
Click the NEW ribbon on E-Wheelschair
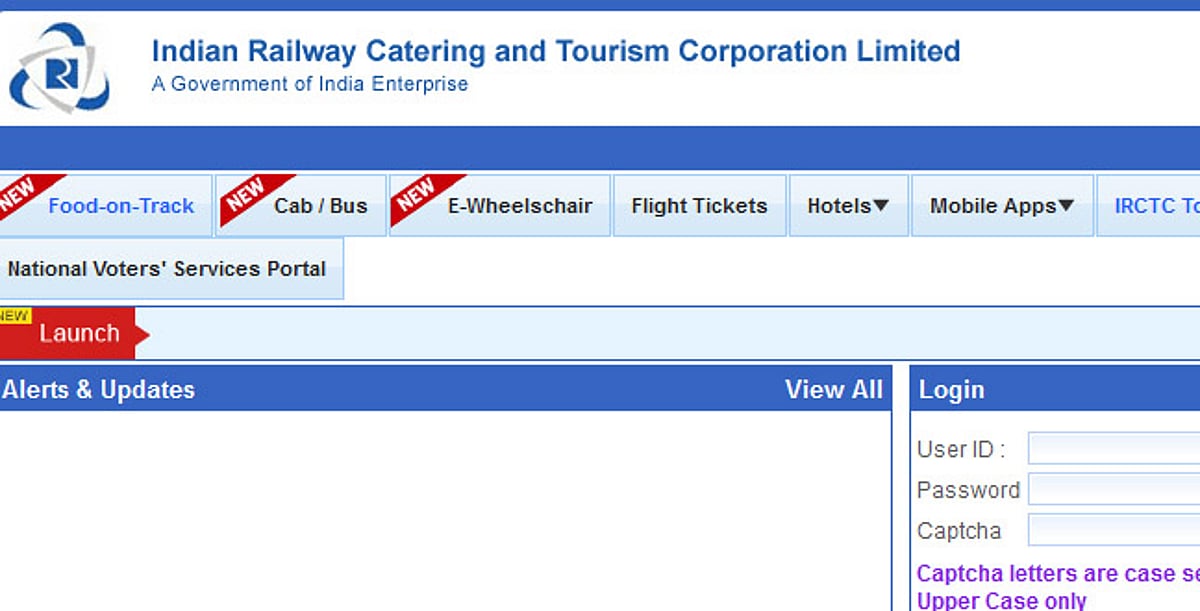pyautogui.click(x=416, y=193)
